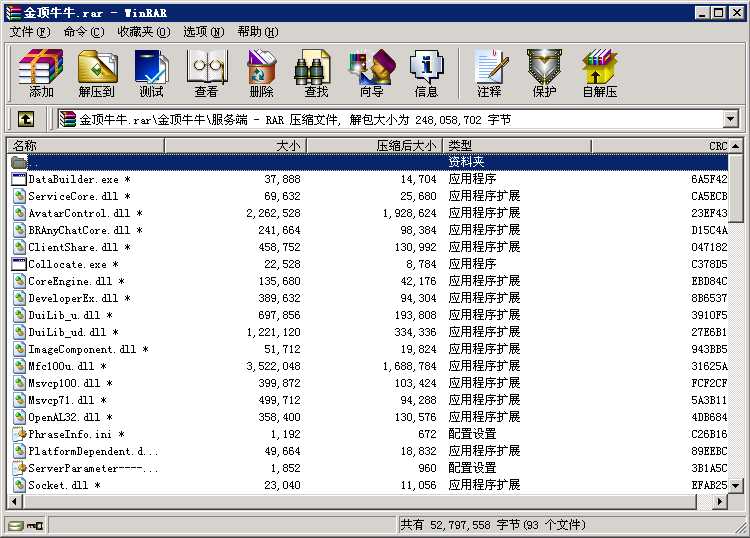Screen dimensions: 750x538
Task: Open the 查找 (Find) binoculars tool
Action: click(x=316, y=73)
